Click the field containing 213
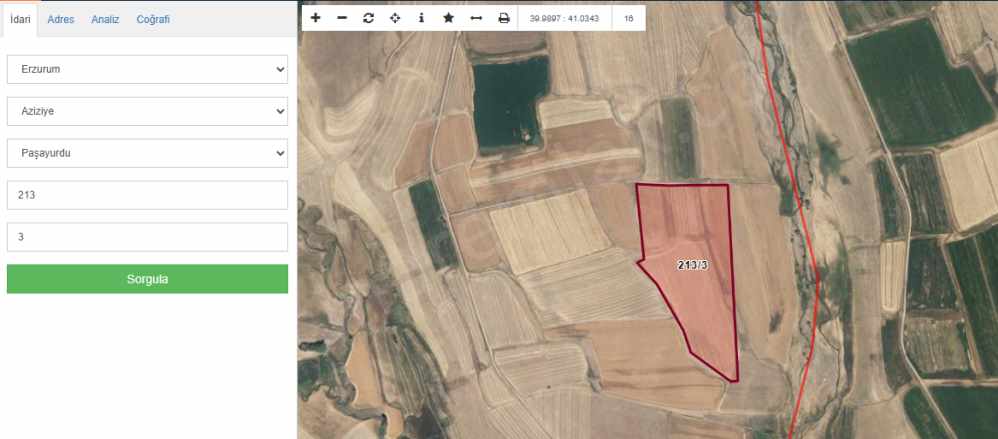This screenshot has height=439, width=998. click(147, 196)
